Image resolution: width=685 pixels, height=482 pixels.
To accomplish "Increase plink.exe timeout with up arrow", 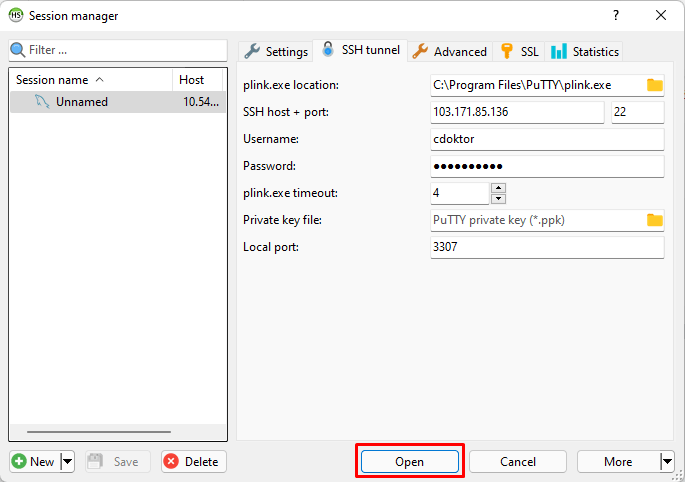I will tap(499, 188).
